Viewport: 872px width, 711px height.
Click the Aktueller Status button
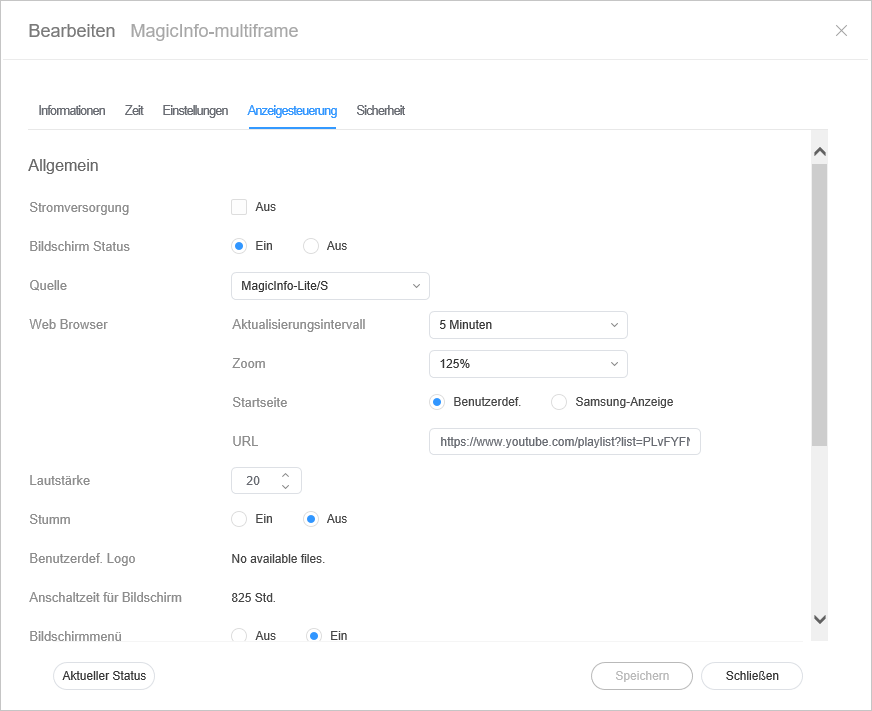[104, 676]
